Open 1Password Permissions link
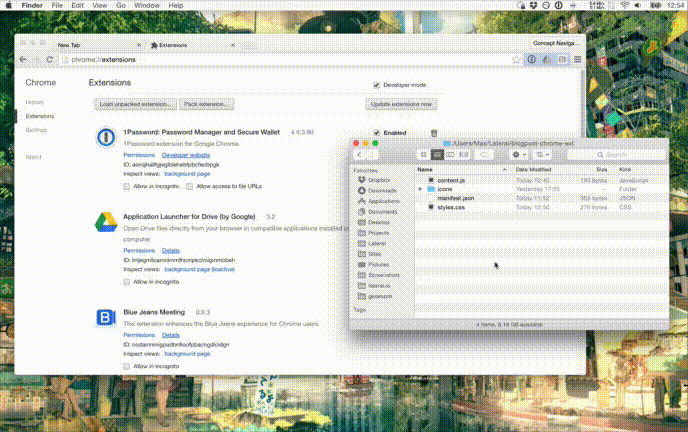The width and height of the screenshot is (688, 432). [139, 155]
